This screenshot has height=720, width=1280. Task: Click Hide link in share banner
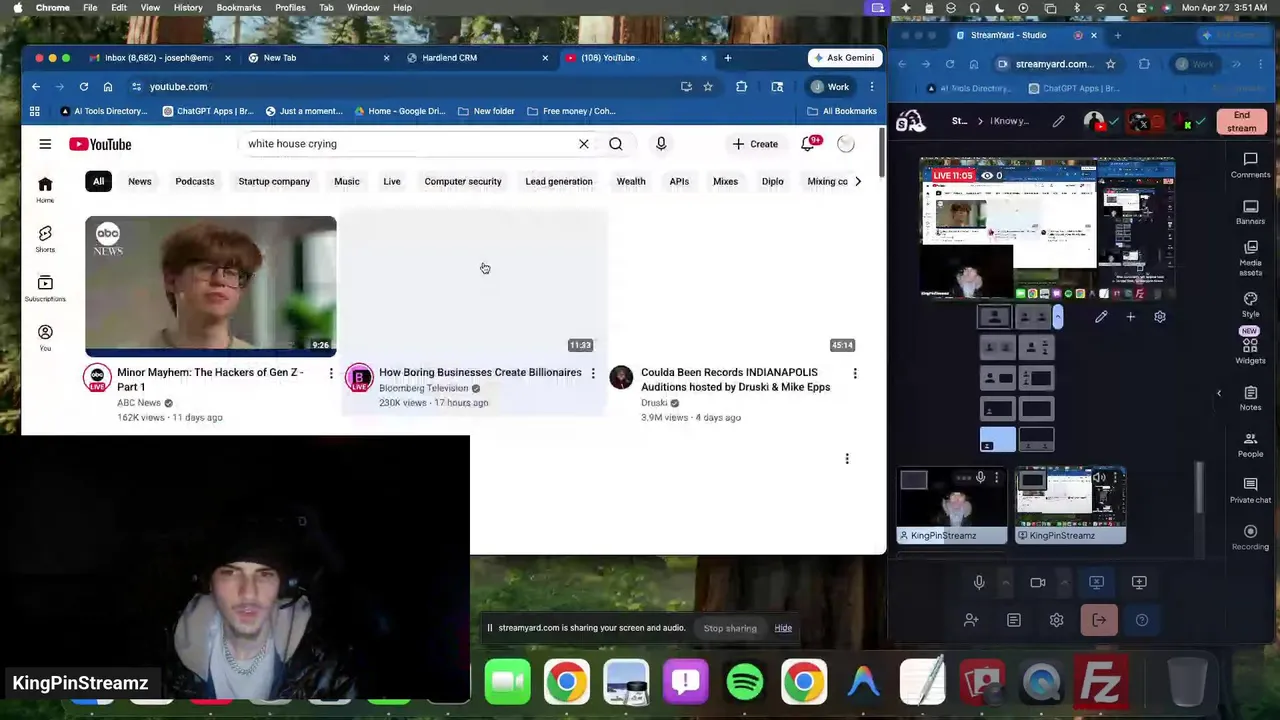783,628
